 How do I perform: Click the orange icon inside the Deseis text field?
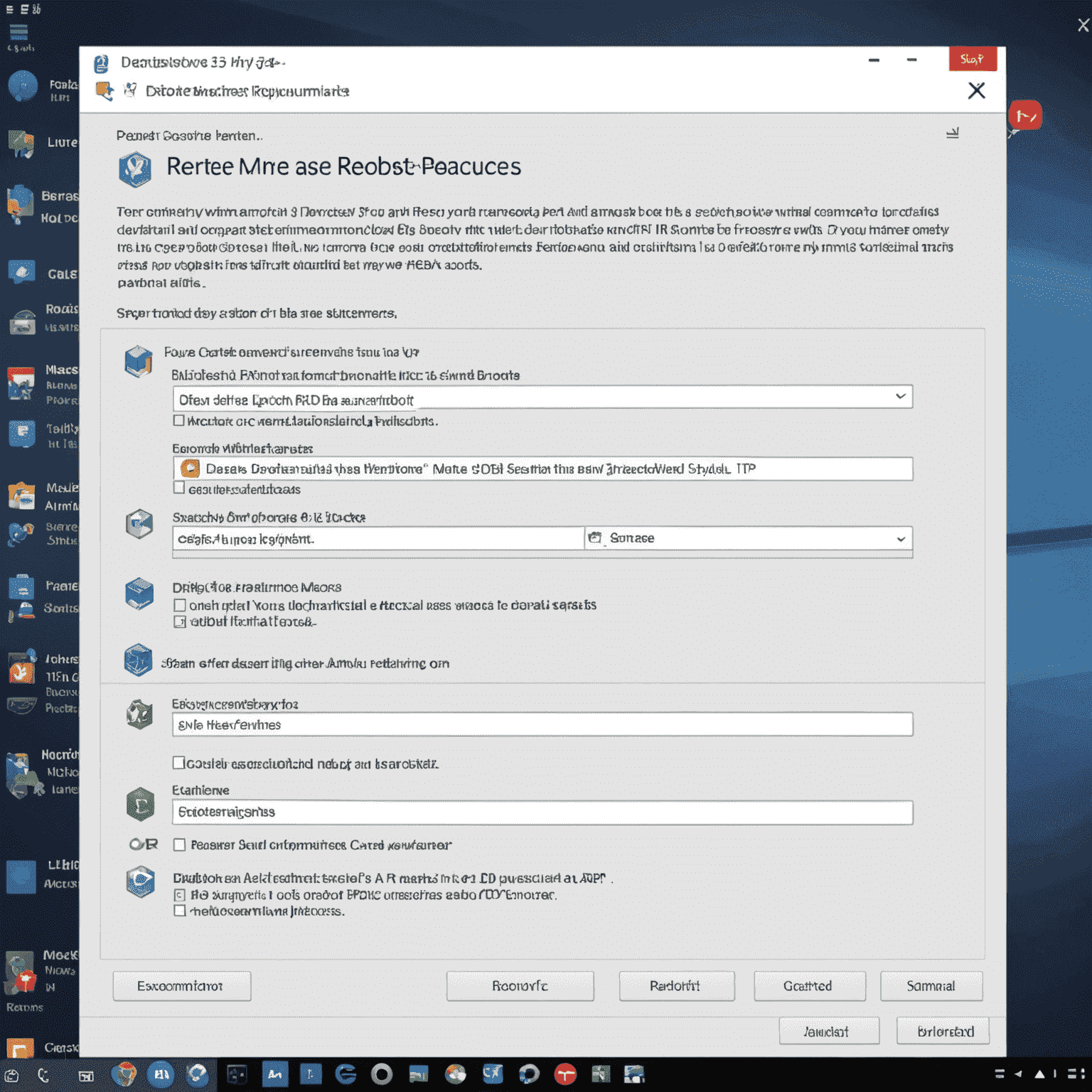point(191,469)
